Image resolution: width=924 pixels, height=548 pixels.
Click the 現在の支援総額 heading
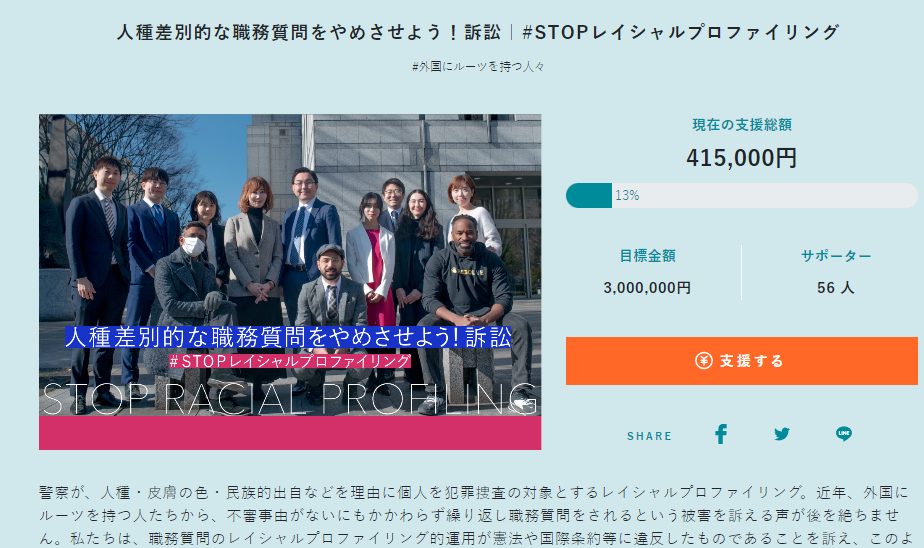(742, 124)
